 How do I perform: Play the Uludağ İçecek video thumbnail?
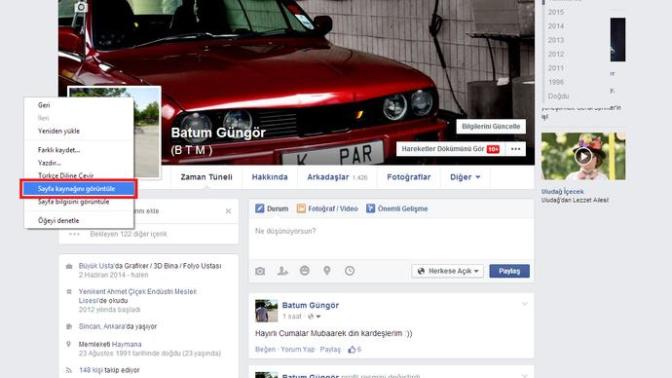583,156
